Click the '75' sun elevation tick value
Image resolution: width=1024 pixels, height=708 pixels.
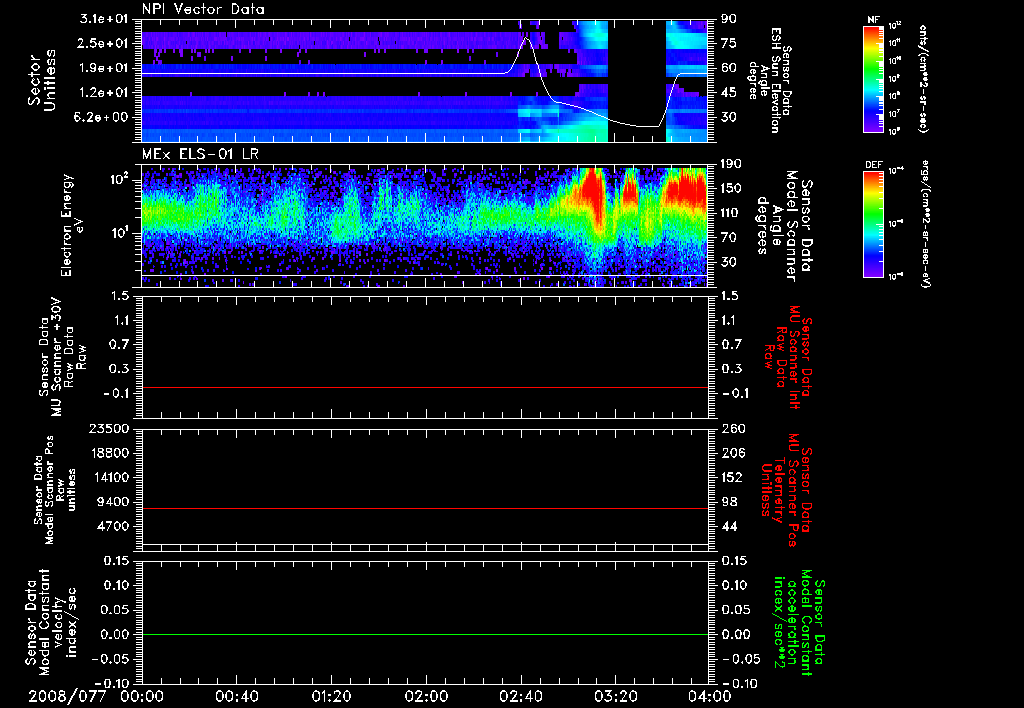coord(729,43)
